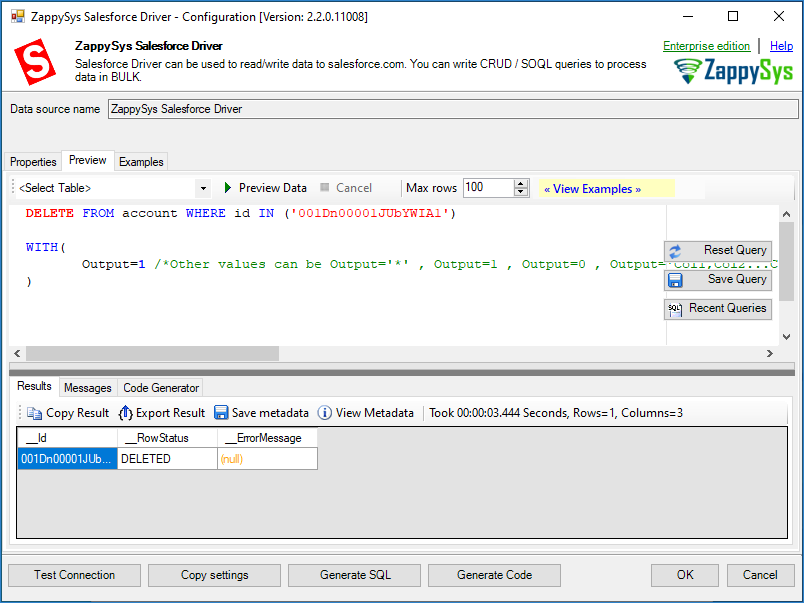Viewport: 804px width, 603px height.
Task: Click the Save metadata disk icon
Action: 221,413
